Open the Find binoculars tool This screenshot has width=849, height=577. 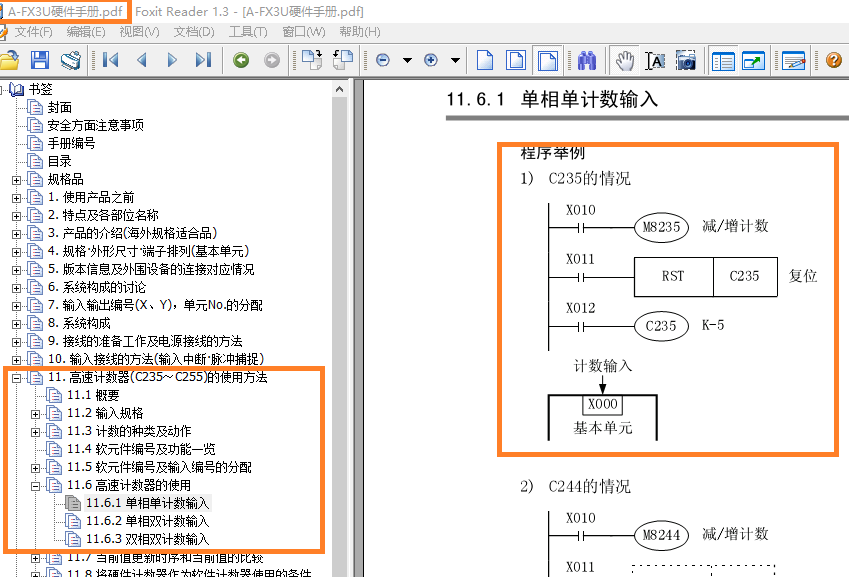pos(587,60)
